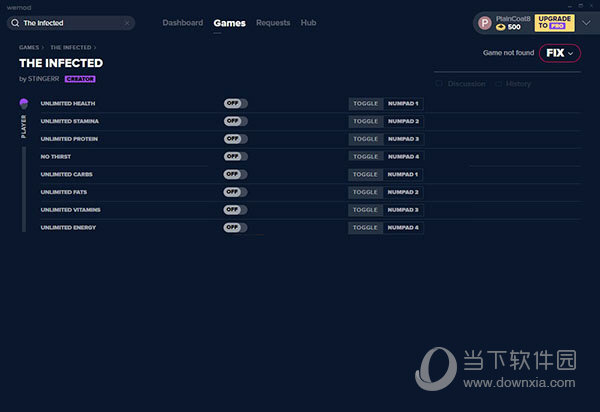Click the GAMES breadcrumb link

(29, 47)
